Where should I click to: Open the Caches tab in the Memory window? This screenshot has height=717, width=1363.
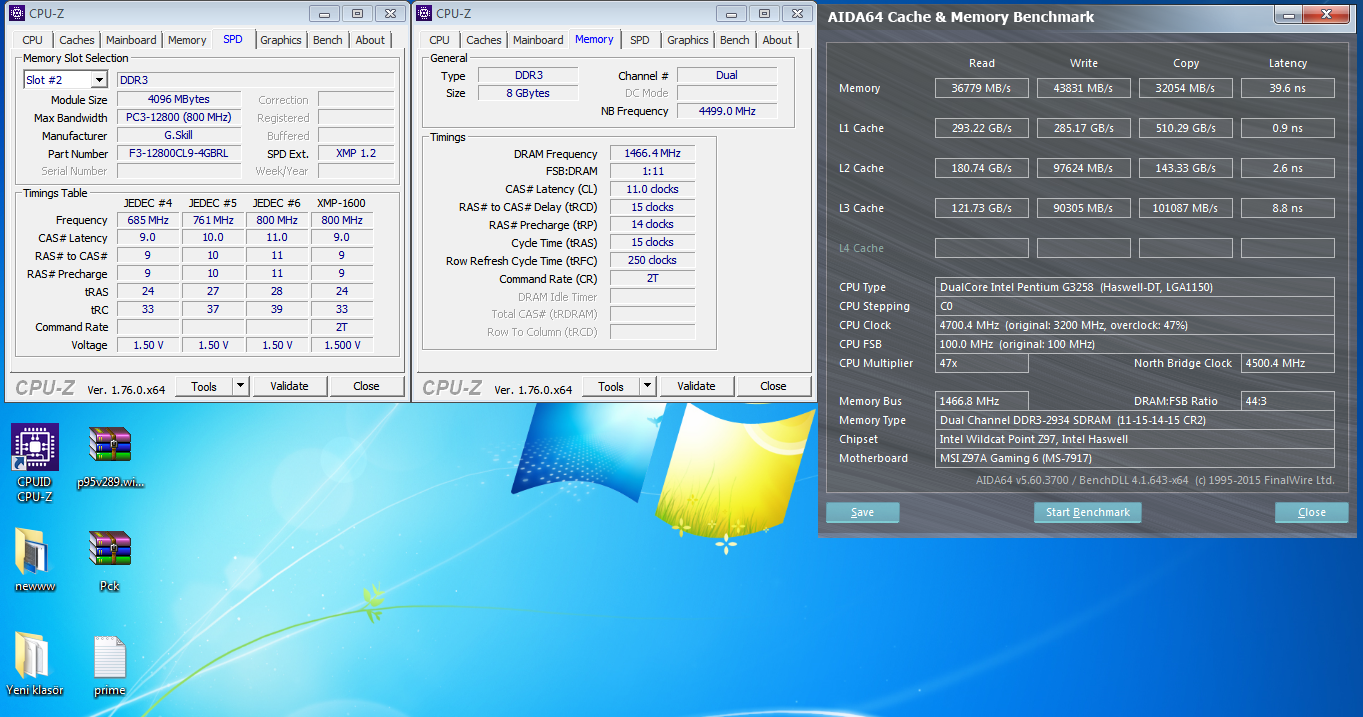[484, 40]
